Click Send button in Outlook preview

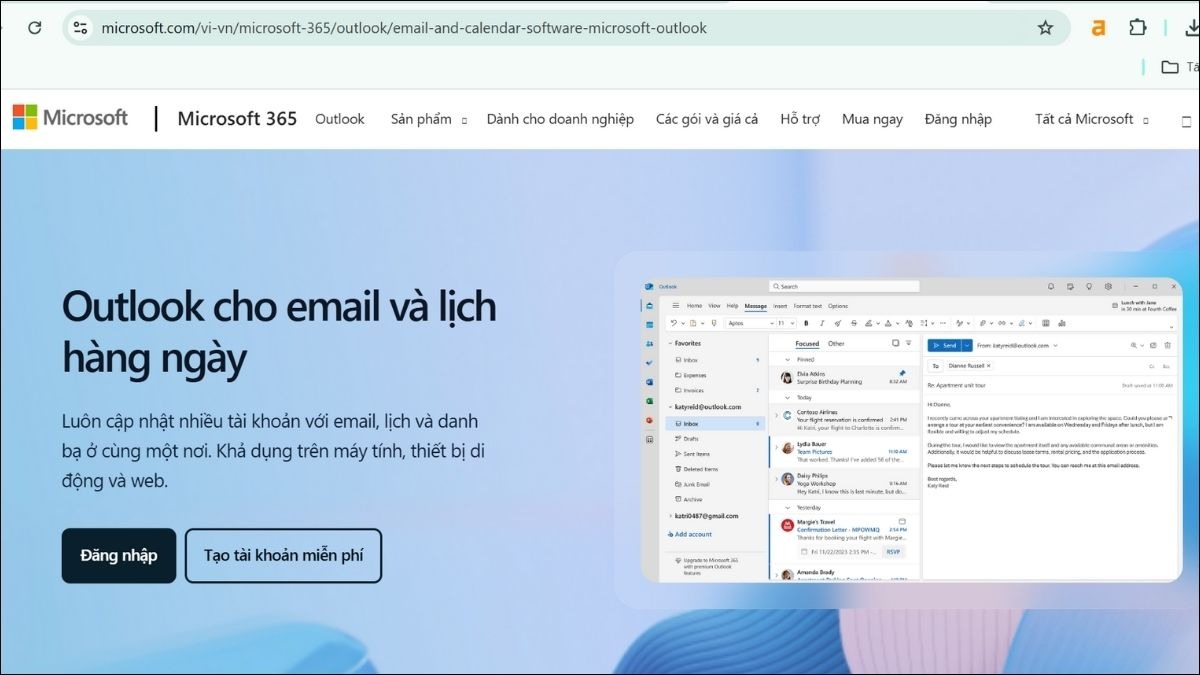click(944, 345)
